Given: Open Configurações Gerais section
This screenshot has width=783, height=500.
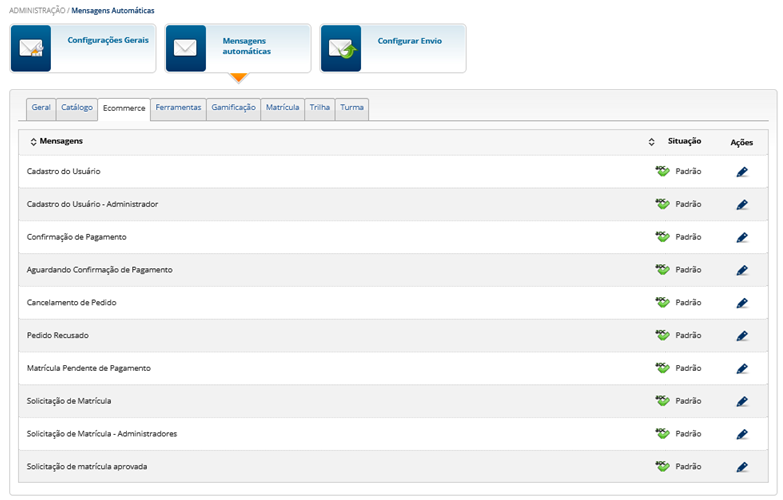Looking at the screenshot, I should pos(83,48).
